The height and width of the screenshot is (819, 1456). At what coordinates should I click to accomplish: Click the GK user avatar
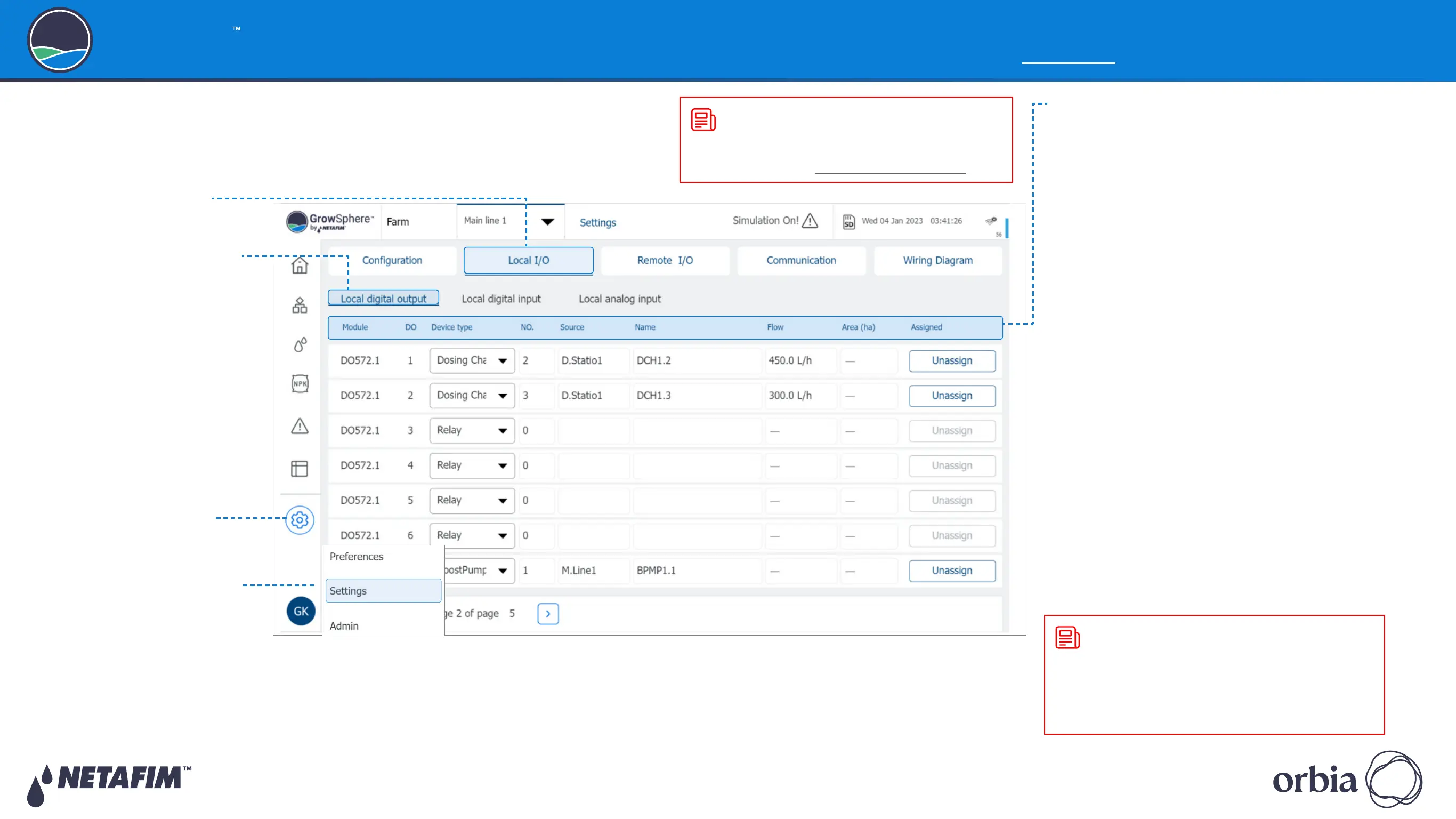pyautogui.click(x=301, y=611)
